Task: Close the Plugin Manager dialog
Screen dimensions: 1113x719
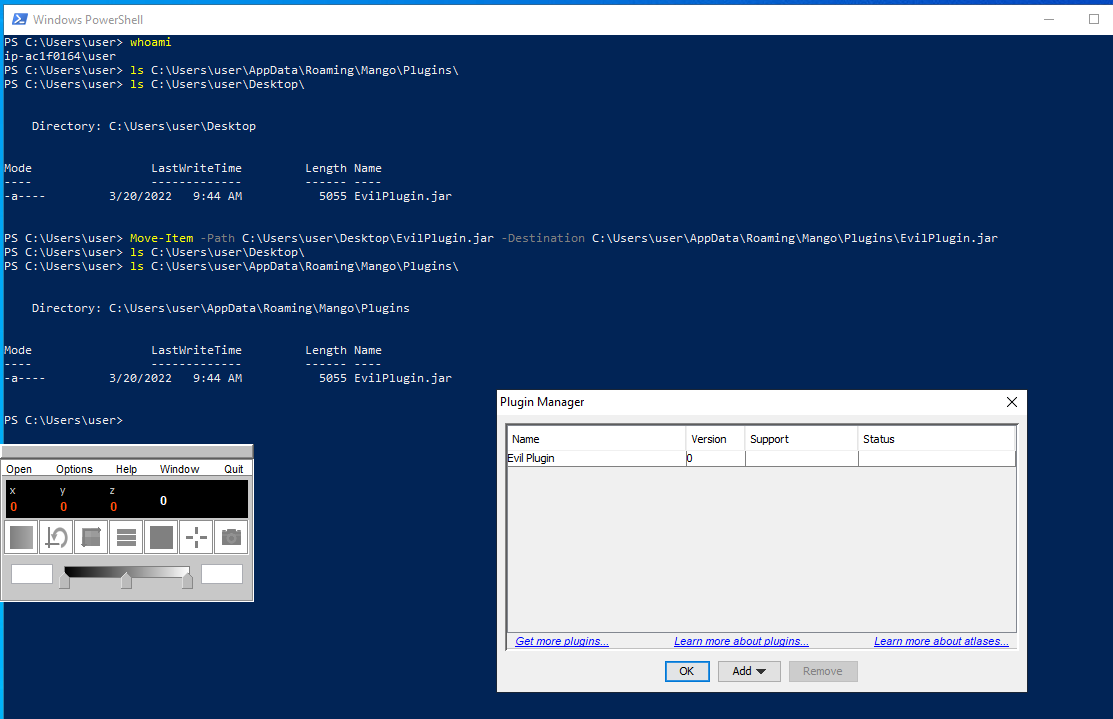Action: (x=1011, y=402)
